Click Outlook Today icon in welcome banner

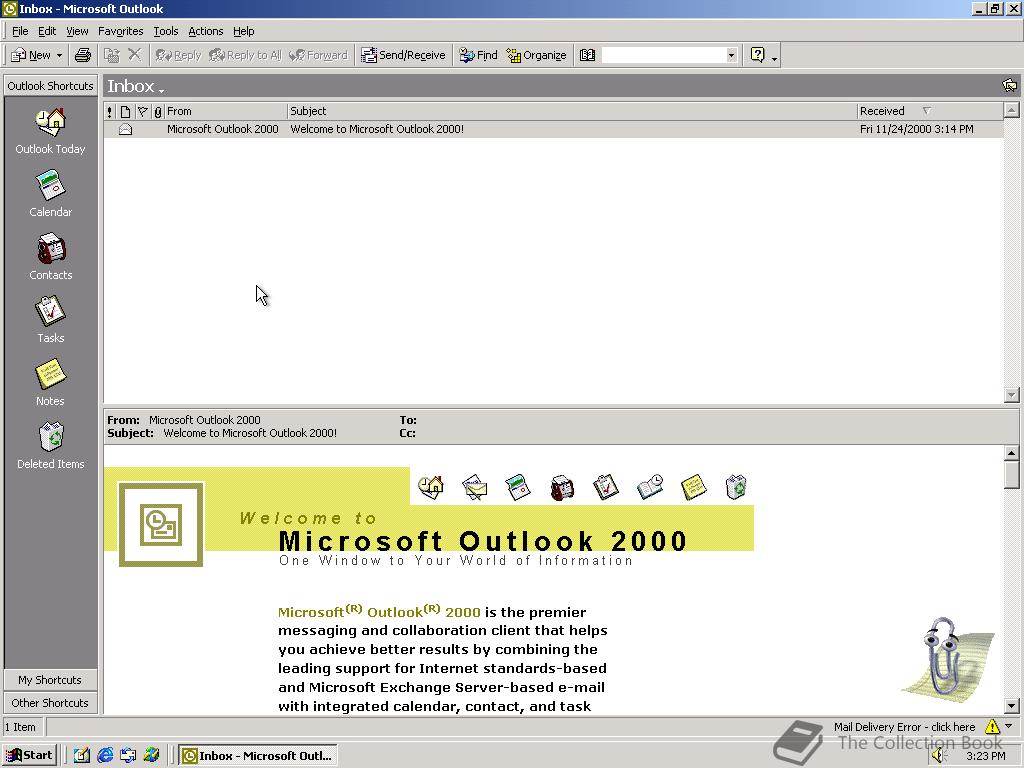(431, 487)
